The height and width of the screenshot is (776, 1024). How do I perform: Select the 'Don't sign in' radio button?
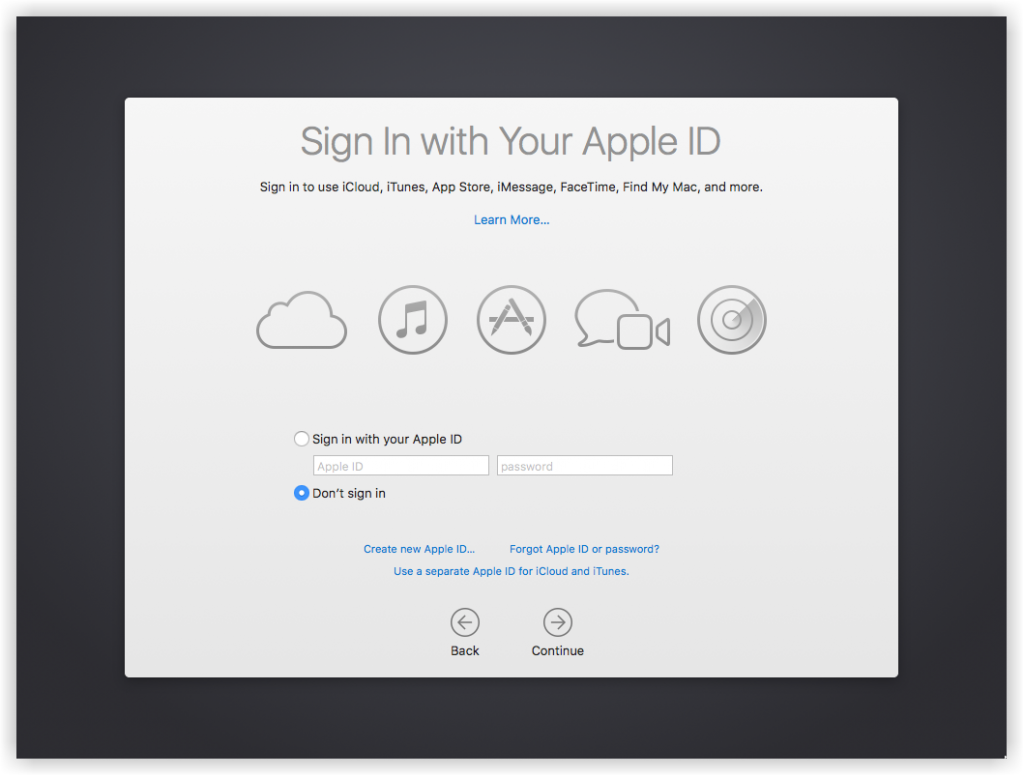(301, 493)
